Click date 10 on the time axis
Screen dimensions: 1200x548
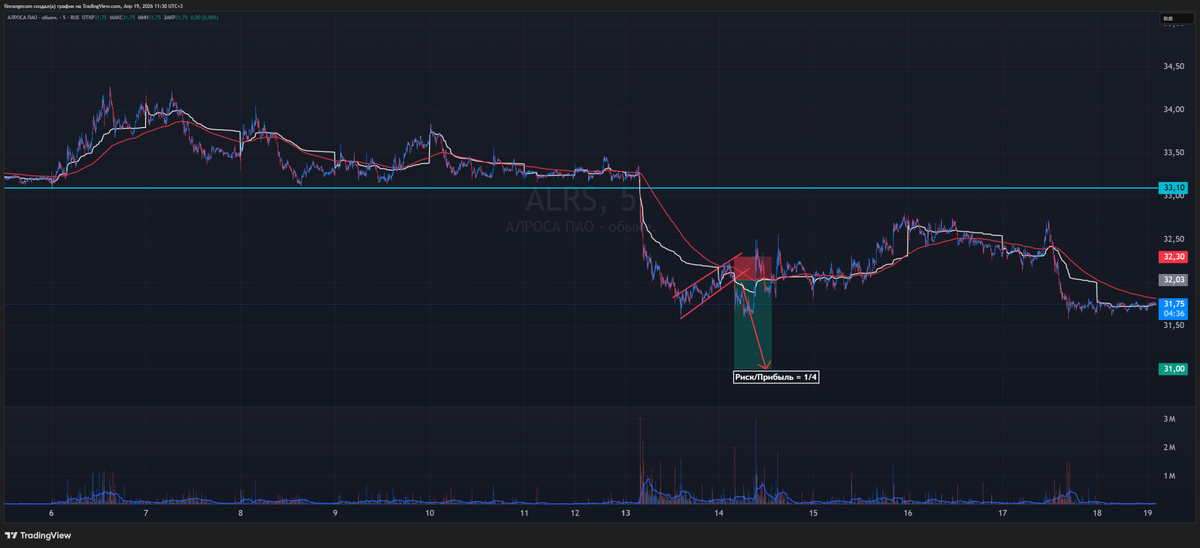click(430, 513)
